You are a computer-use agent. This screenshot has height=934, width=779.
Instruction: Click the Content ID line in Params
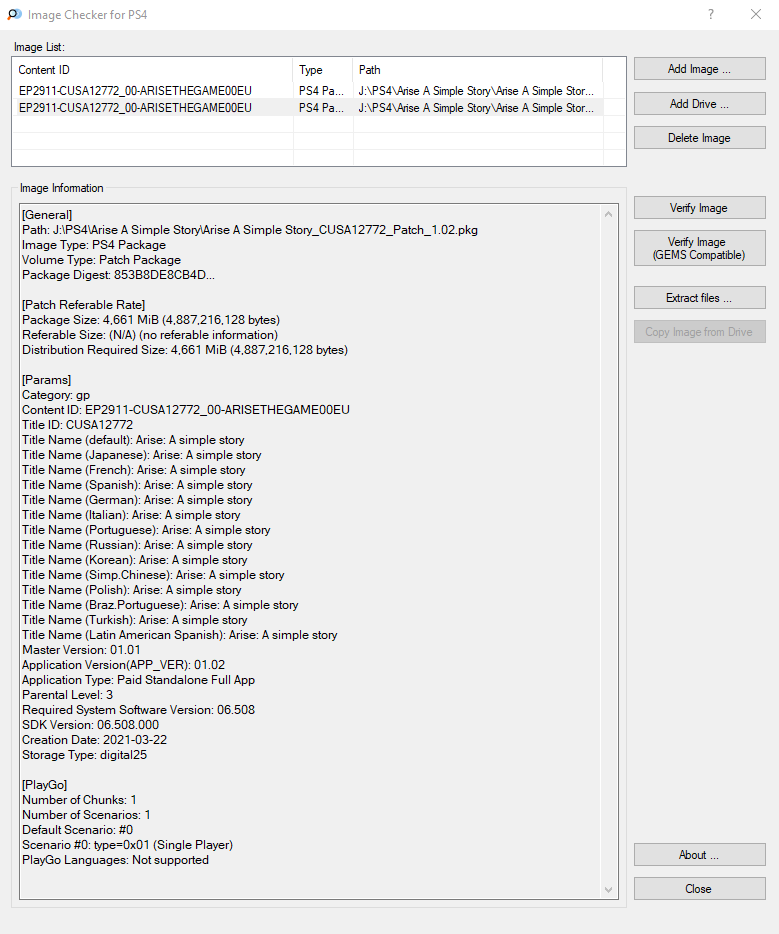coord(186,410)
